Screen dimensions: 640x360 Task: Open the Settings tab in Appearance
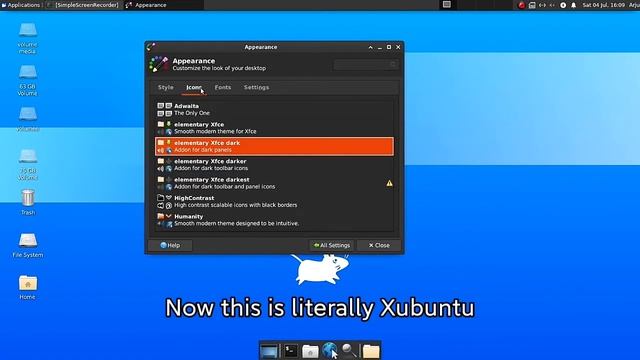256,87
